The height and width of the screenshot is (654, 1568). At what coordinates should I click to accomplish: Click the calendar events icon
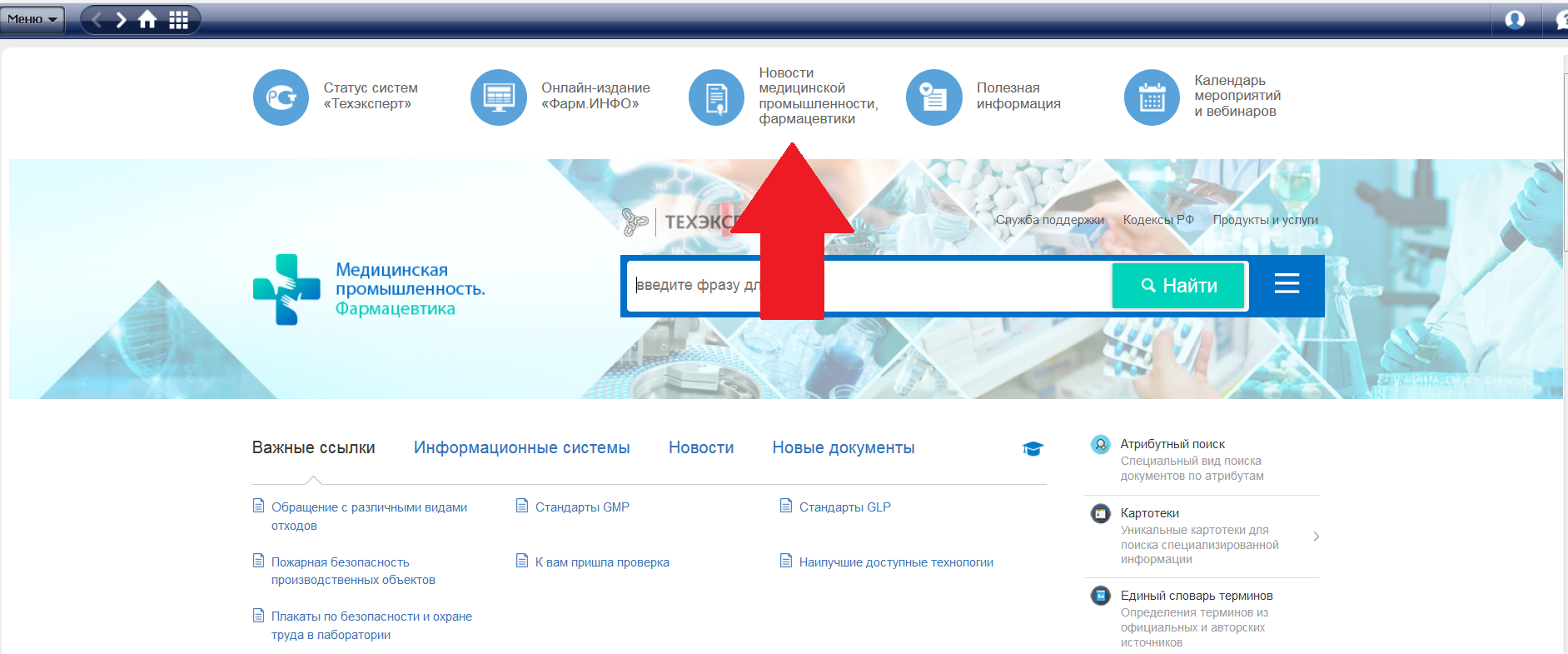[1152, 97]
